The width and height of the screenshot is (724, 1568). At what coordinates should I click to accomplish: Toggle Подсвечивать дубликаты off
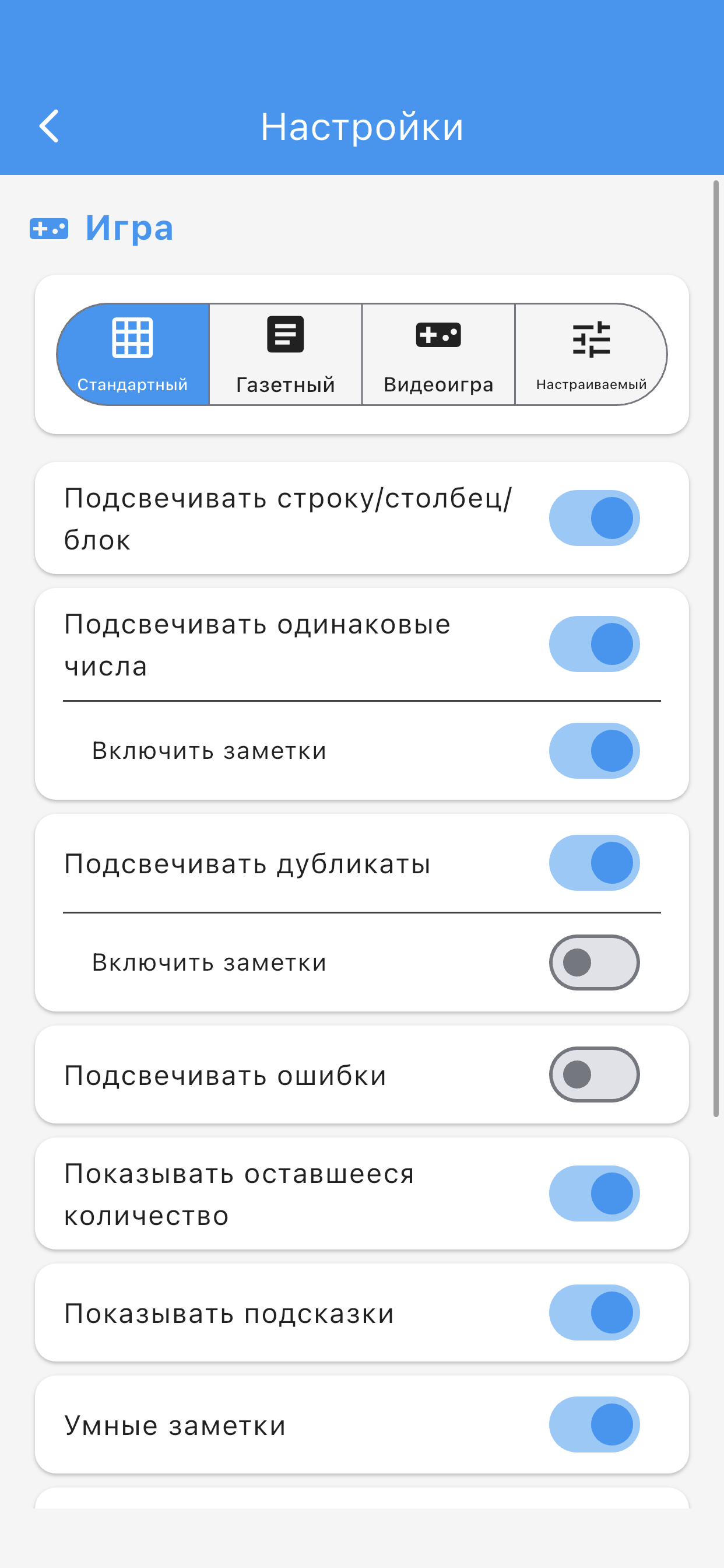pyautogui.click(x=593, y=863)
